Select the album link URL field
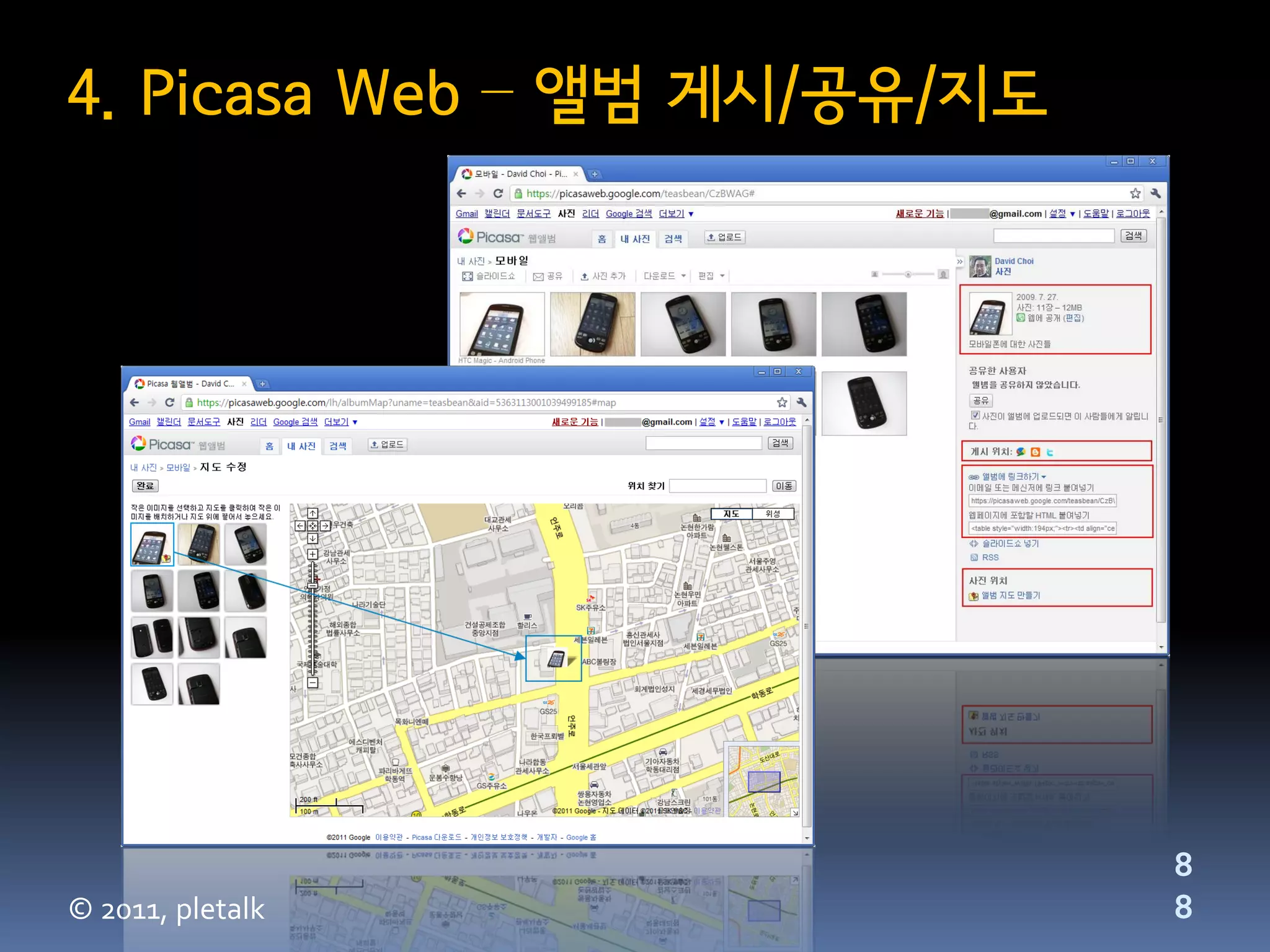The width and height of the screenshot is (1270, 952). (x=1042, y=501)
